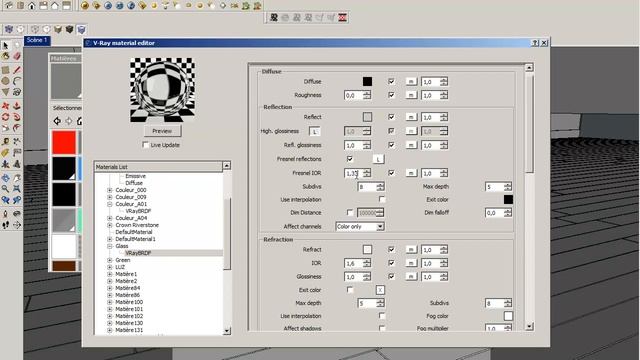The image size is (640, 360).
Task: Click Fresnel reflections L button
Action: [378, 159]
